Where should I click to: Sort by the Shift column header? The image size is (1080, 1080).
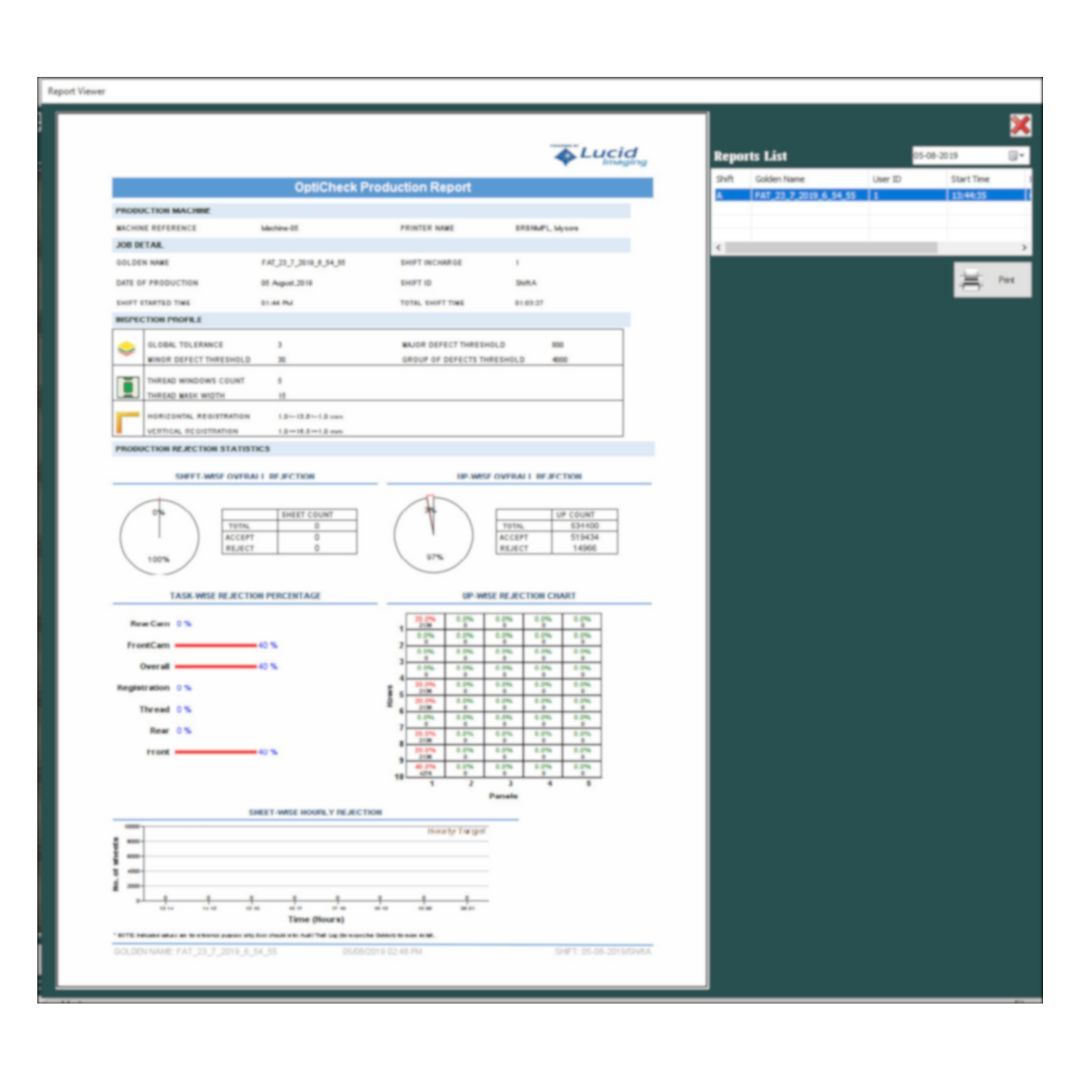click(727, 178)
